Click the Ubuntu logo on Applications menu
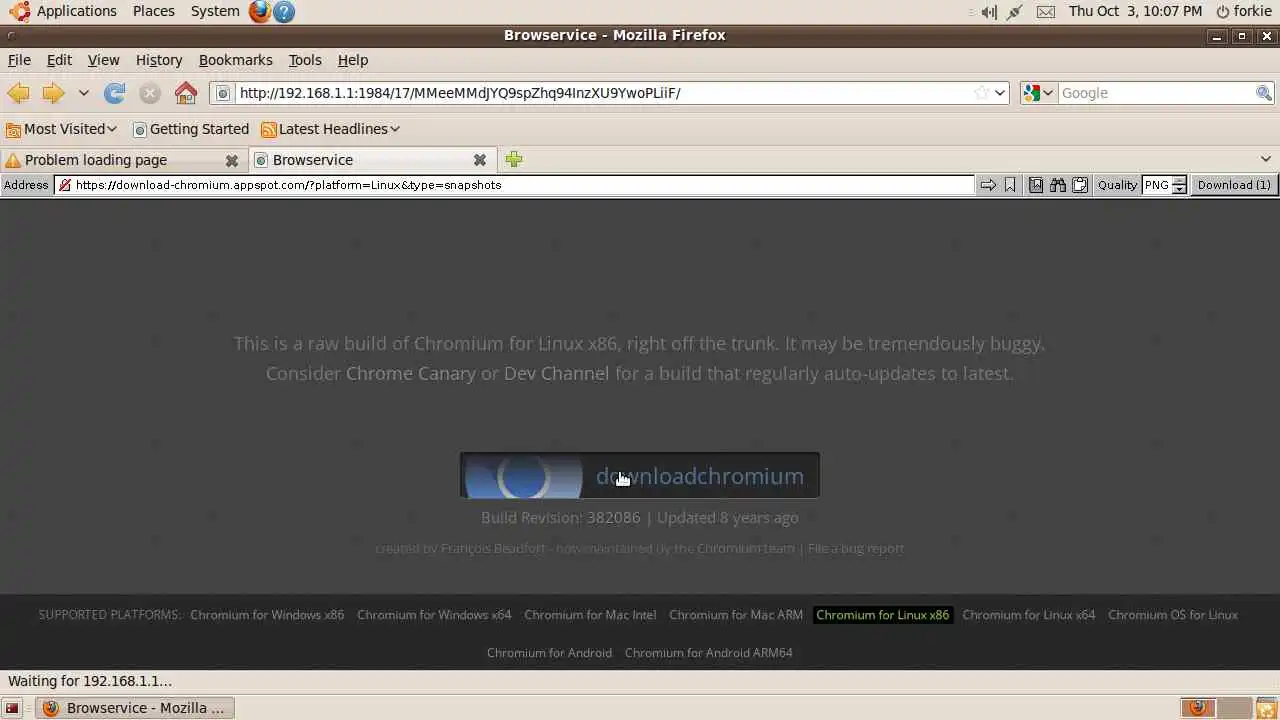The image size is (1280, 720). point(18,11)
